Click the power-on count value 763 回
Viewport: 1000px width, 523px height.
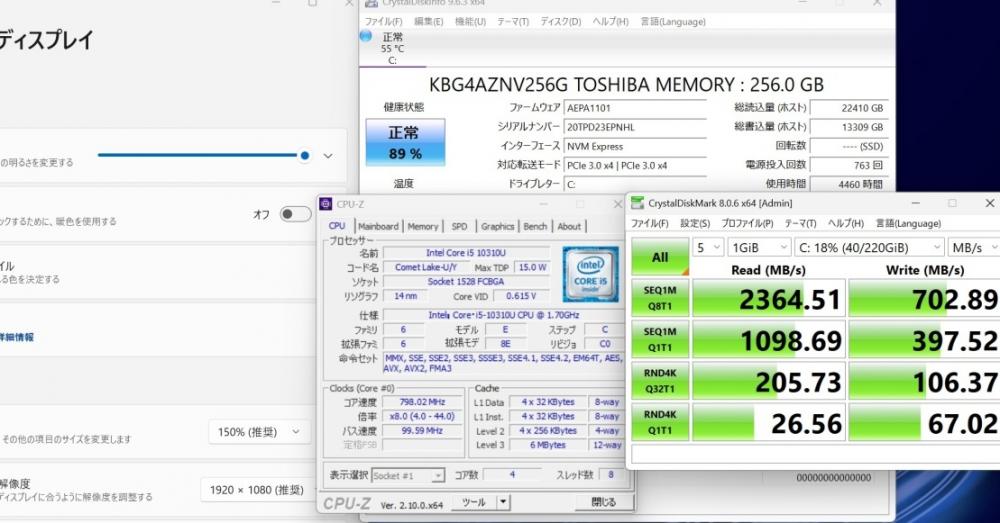pos(849,165)
